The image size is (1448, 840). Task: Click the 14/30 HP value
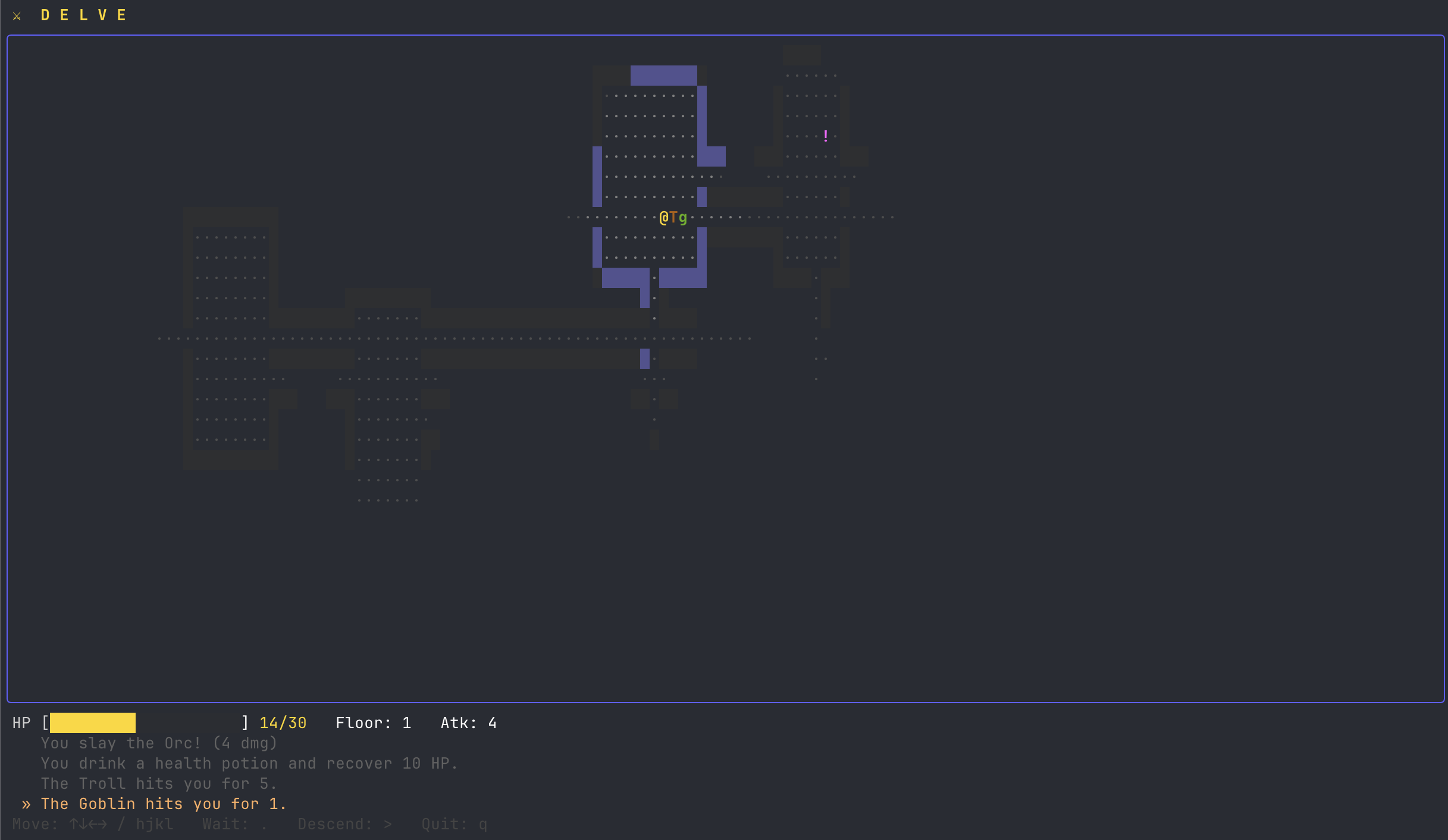283,723
